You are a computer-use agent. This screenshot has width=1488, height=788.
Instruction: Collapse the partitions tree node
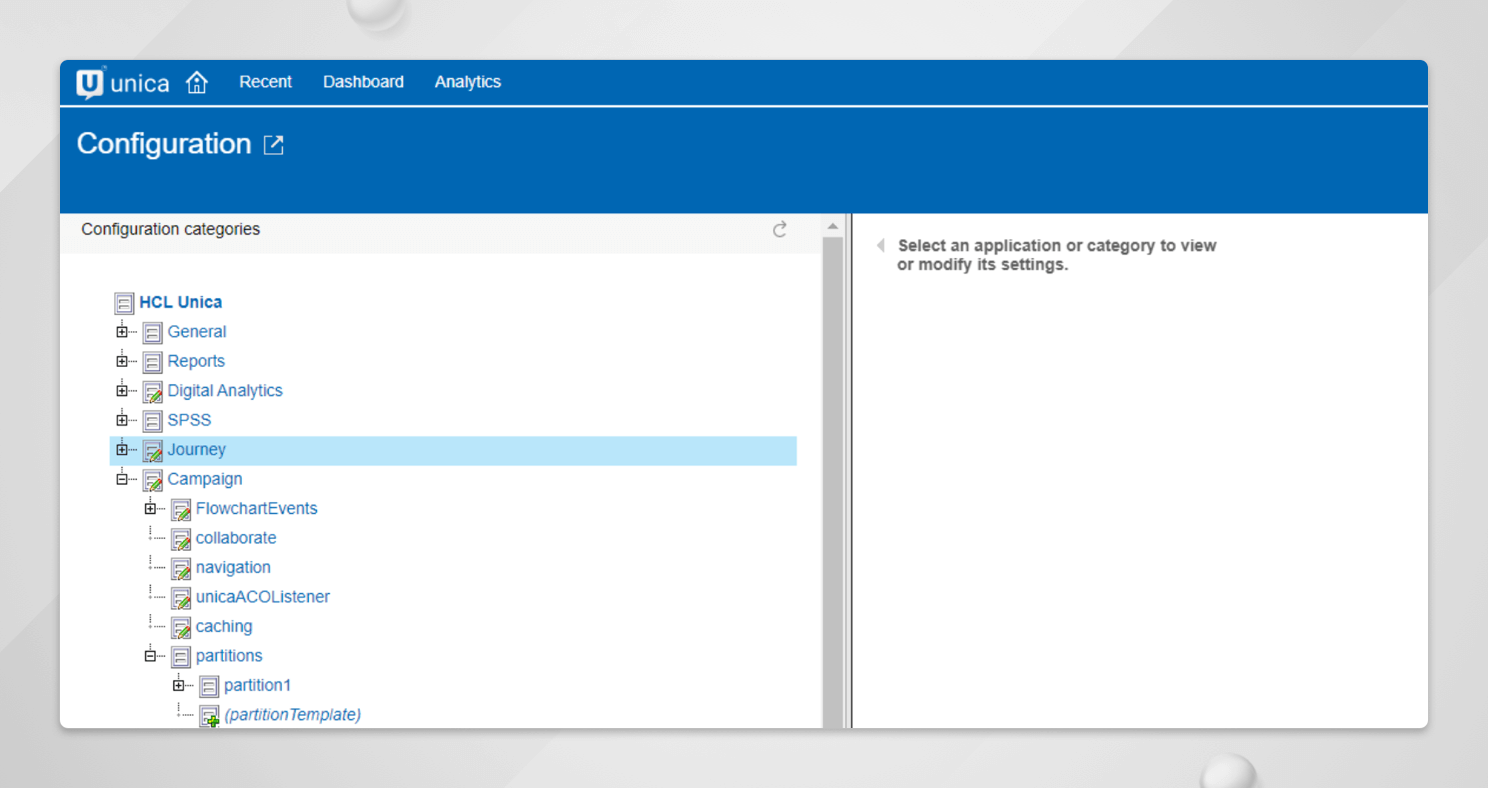point(150,656)
